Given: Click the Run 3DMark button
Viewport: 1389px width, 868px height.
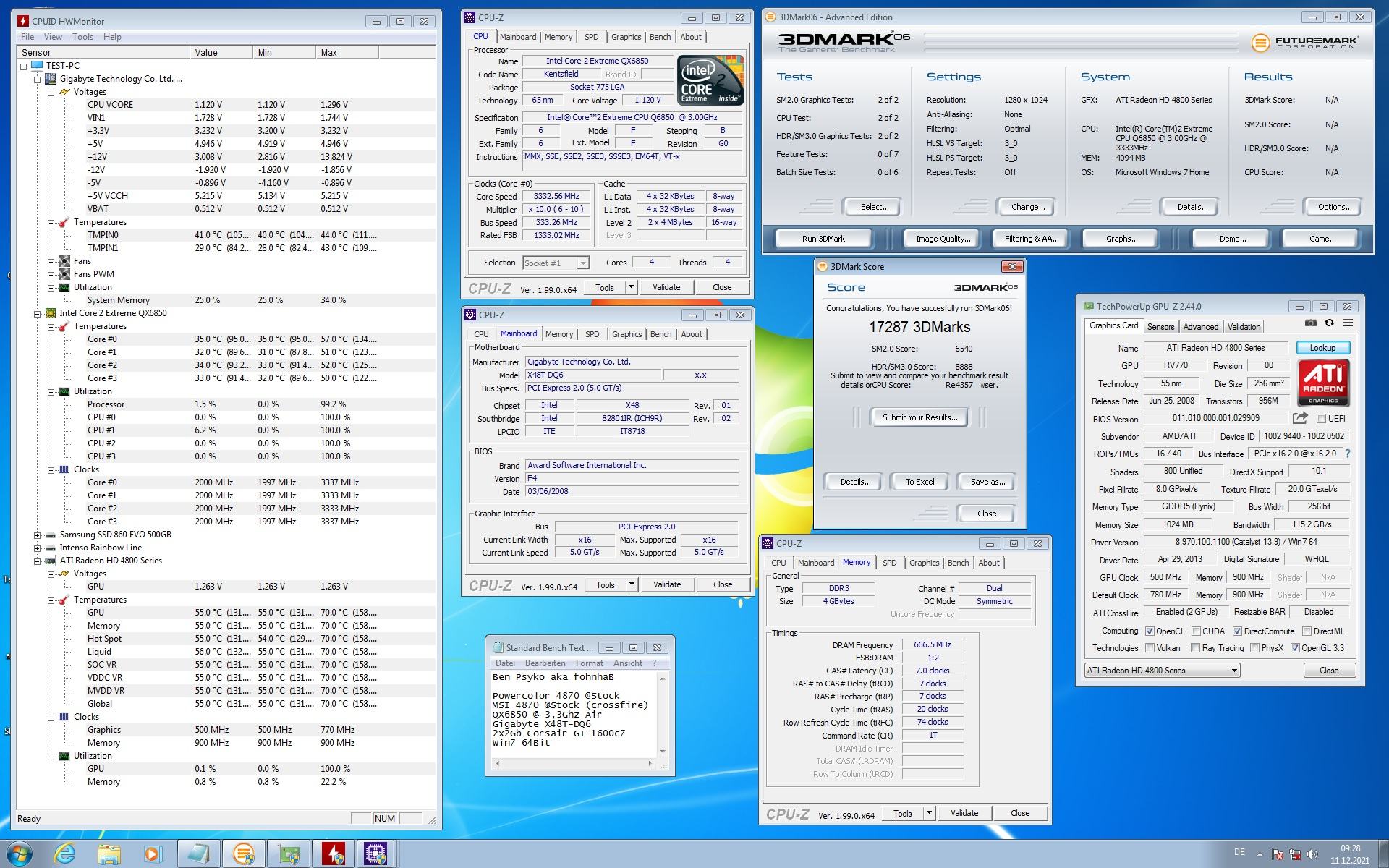Looking at the screenshot, I should coord(823,239).
